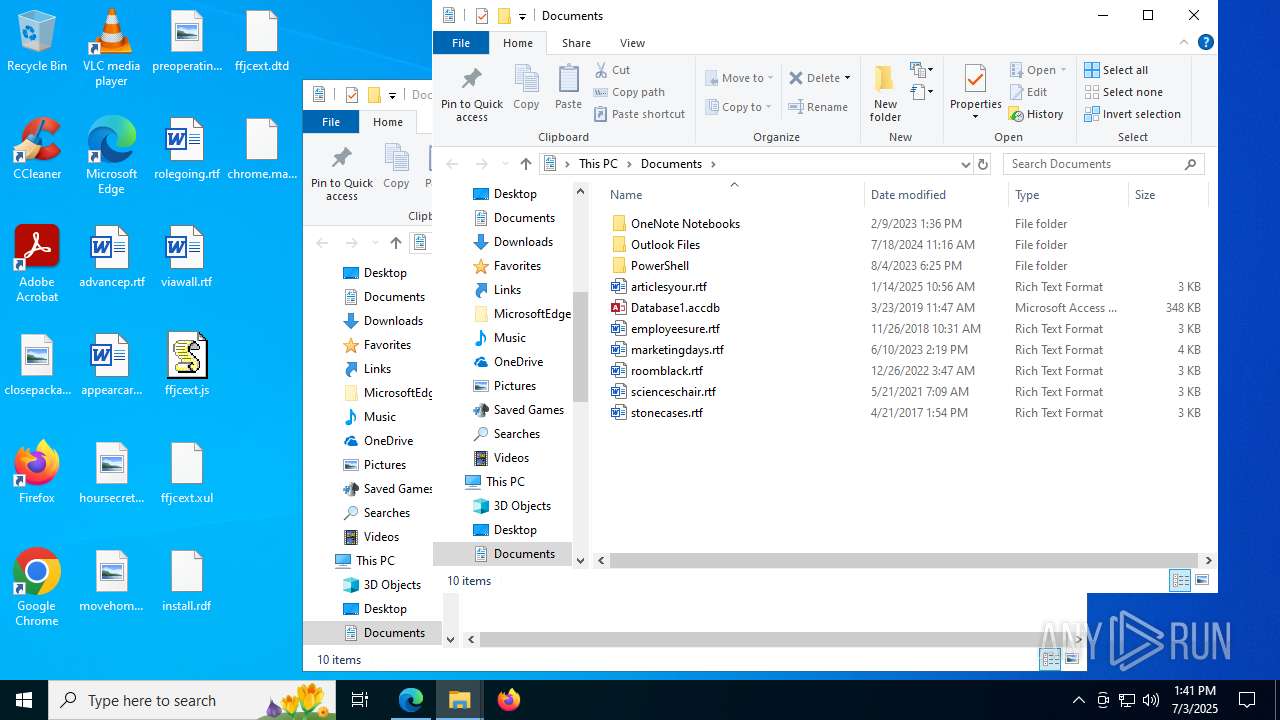The width and height of the screenshot is (1280, 720).
Task: Show hidden system tray icons chevron
Action: (x=1078, y=700)
